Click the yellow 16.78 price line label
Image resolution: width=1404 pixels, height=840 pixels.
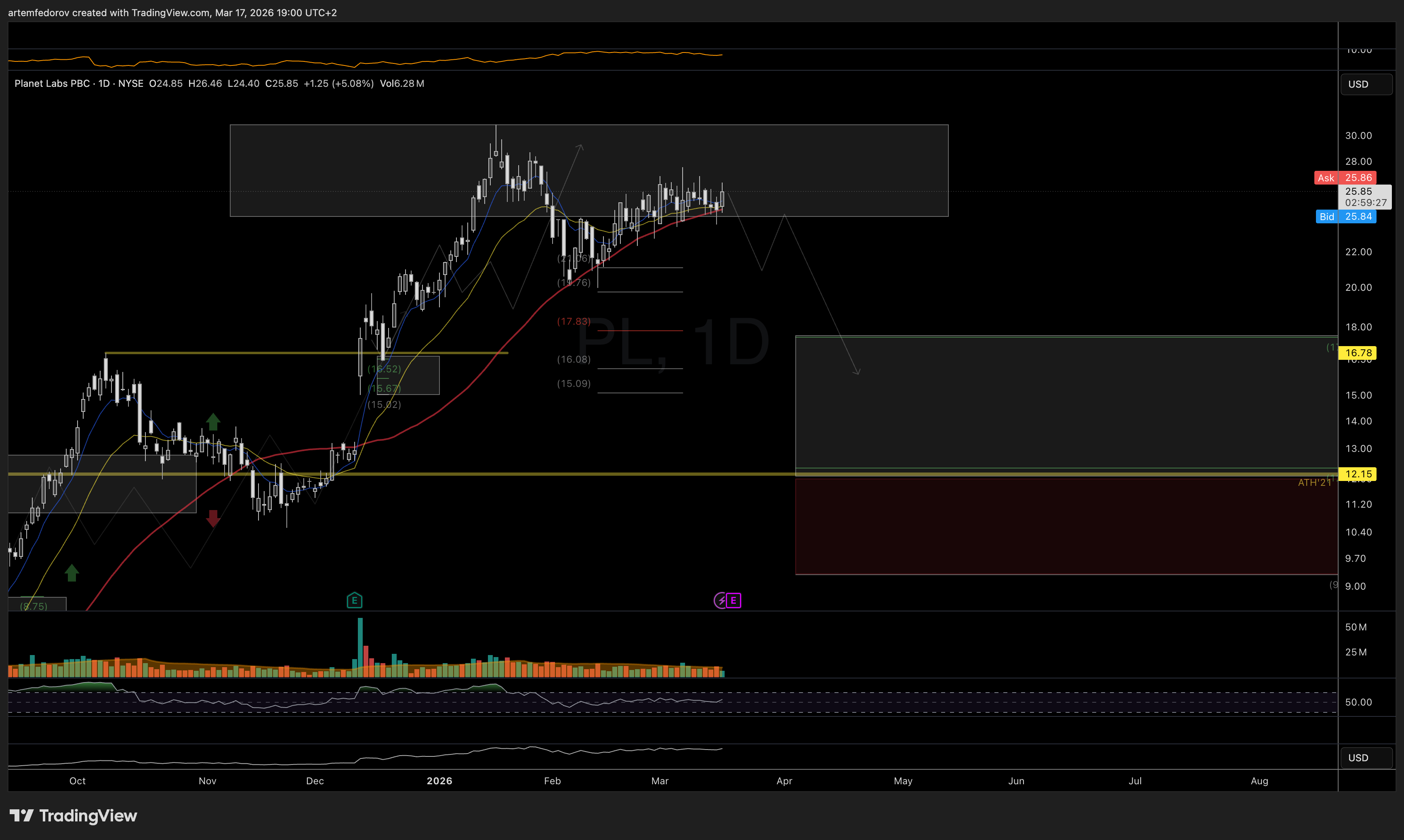click(x=1358, y=353)
